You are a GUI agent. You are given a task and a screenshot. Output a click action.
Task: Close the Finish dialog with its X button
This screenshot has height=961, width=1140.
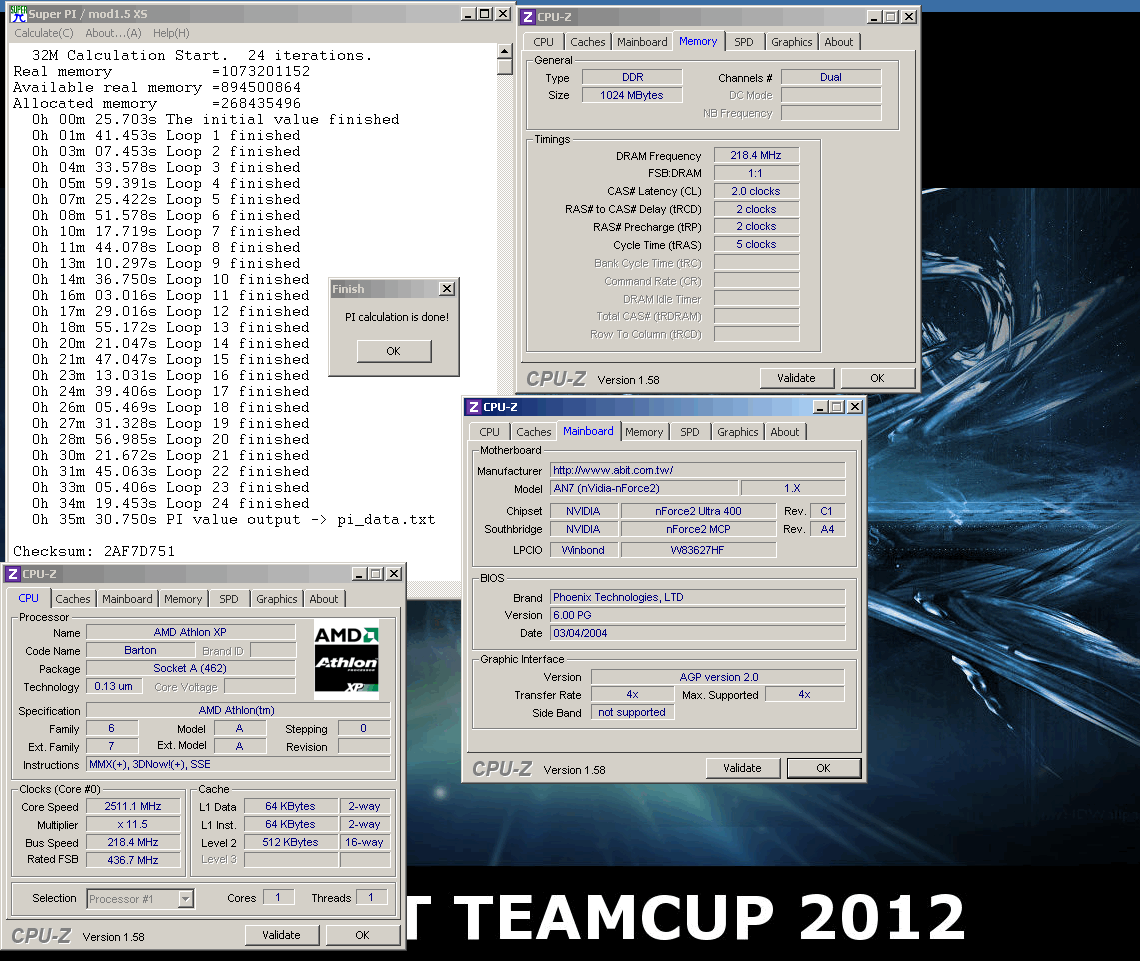447,289
